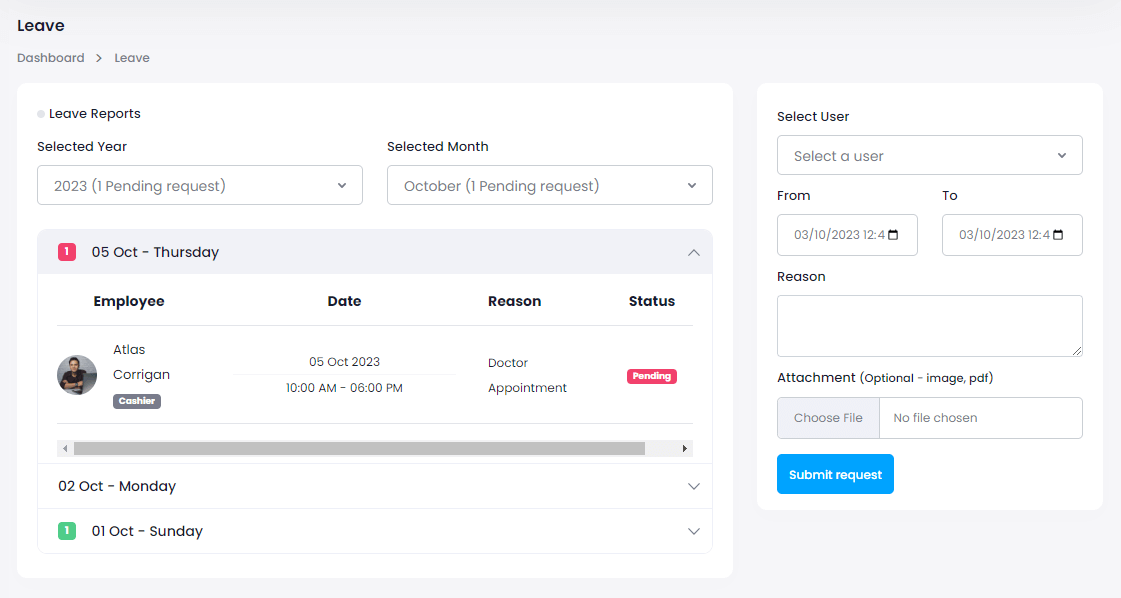Click the horizontal table scrollbar
Viewport: 1121px width, 598px height.
(360, 449)
